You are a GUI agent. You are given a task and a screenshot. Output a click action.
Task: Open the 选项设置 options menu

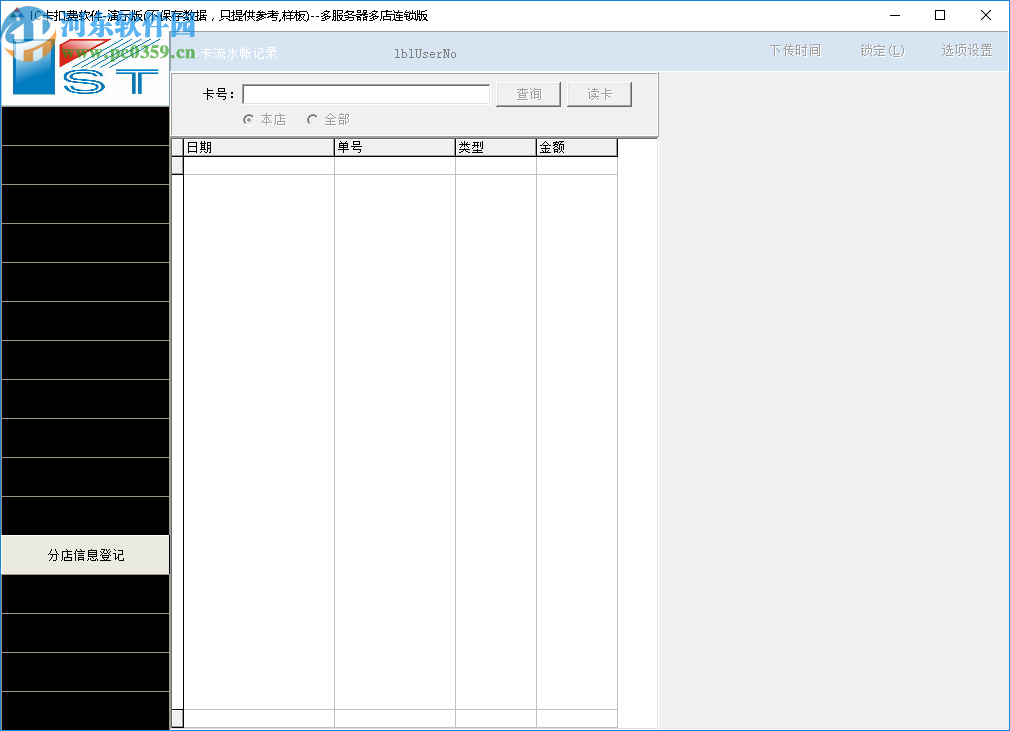966,50
